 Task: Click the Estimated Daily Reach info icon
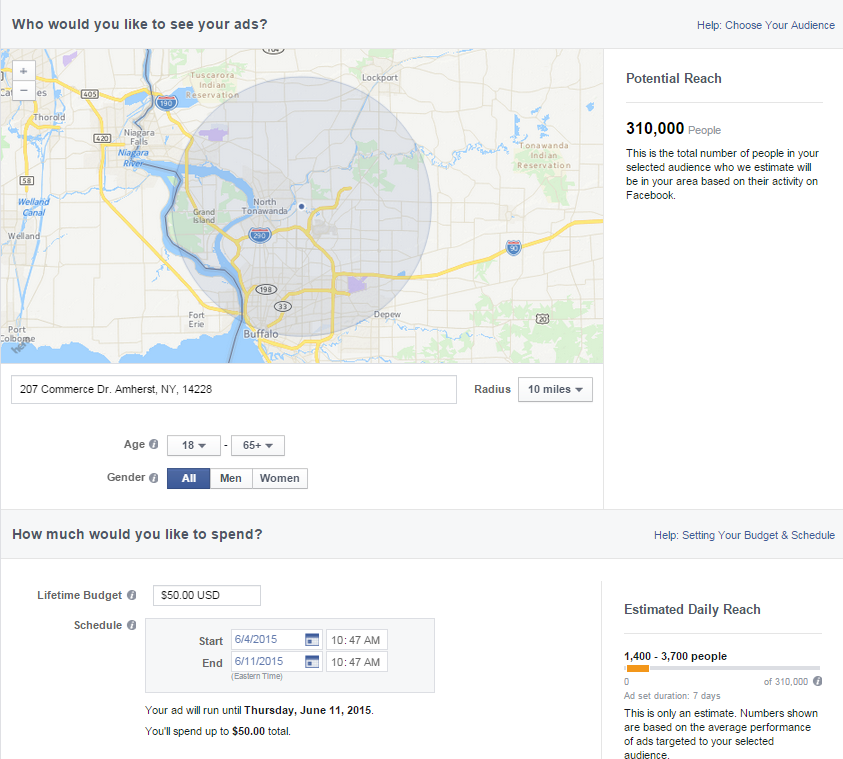pyautogui.click(x=817, y=681)
